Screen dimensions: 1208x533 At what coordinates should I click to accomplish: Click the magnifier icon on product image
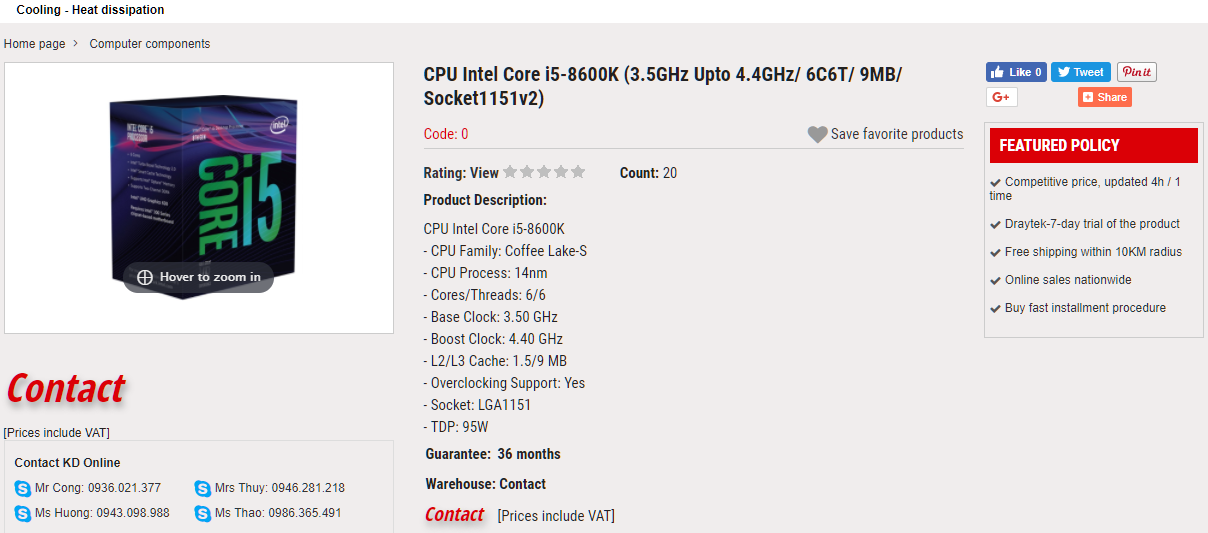[145, 277]
